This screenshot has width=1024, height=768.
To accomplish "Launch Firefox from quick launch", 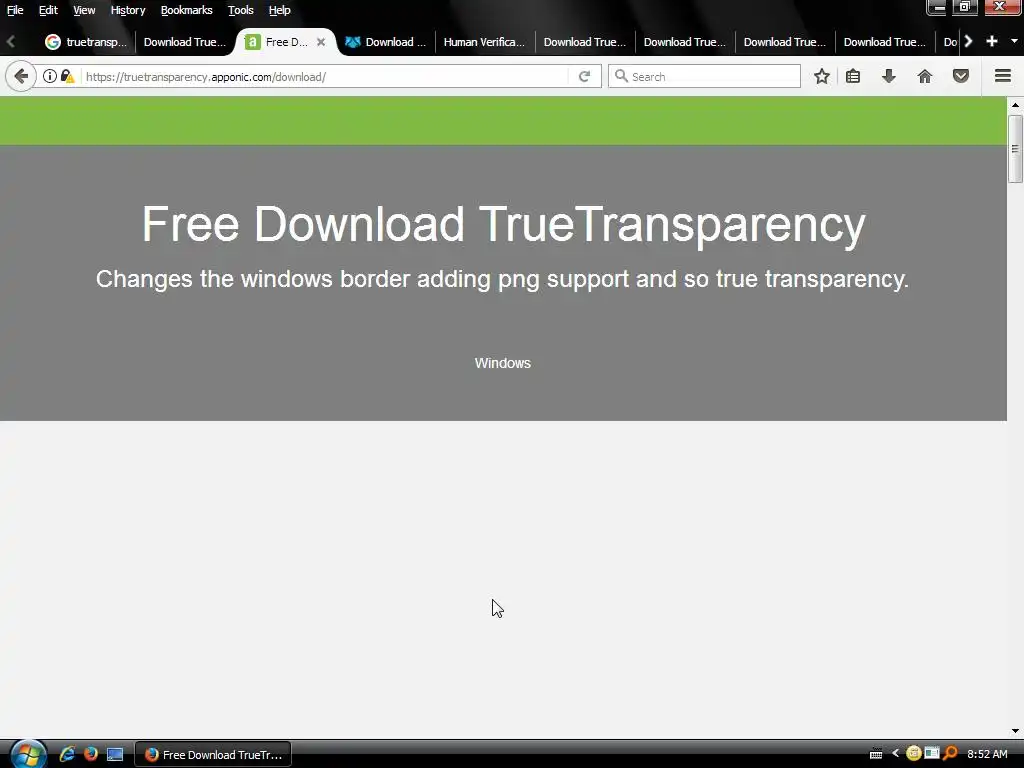I will pos(90,754).
